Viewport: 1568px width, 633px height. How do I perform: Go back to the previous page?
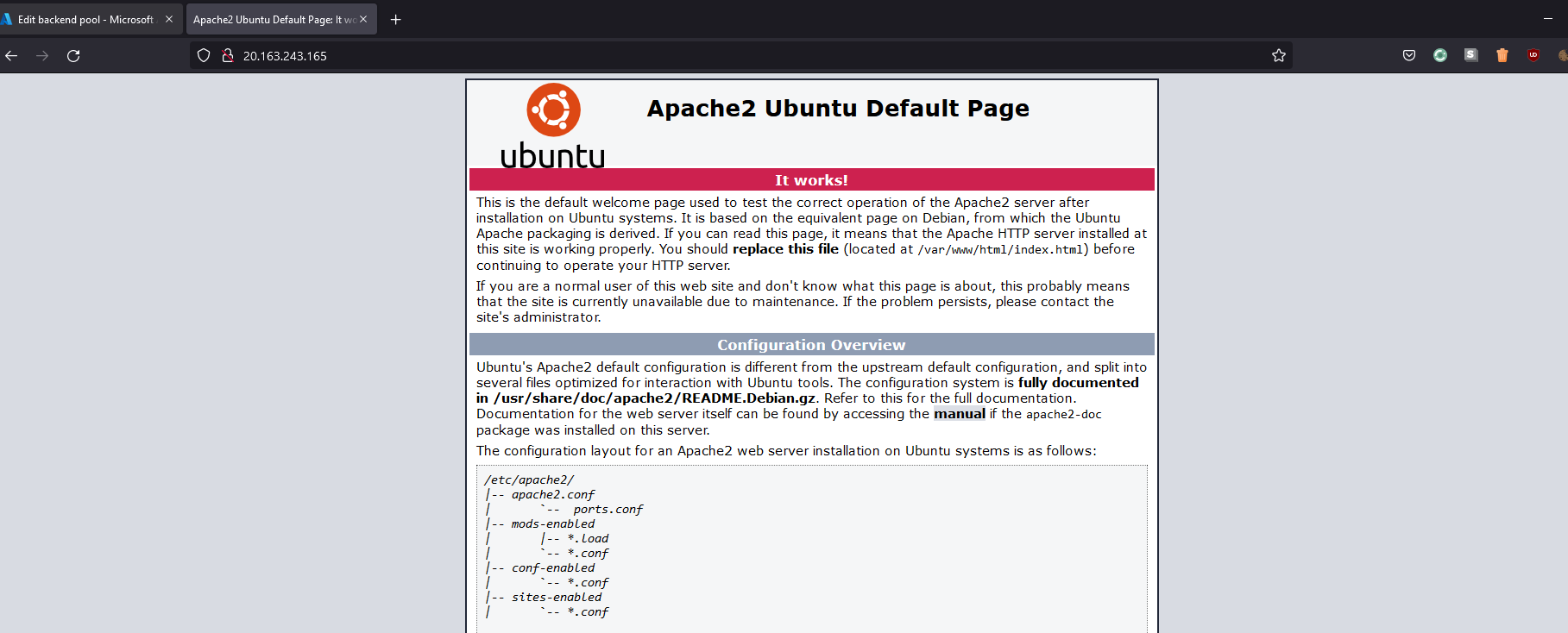click(12, 56)
